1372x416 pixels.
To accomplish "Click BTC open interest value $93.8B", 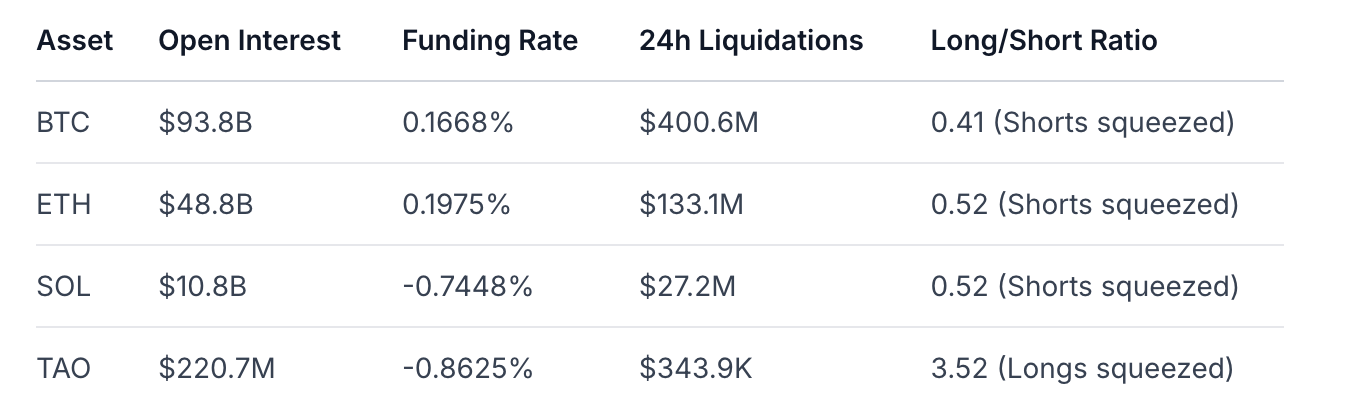I will [205, 123].
